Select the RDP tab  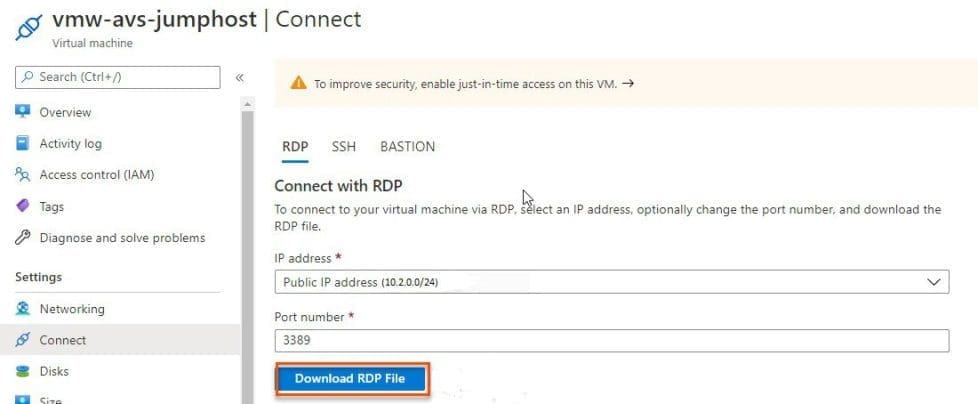click(x=295, y=146)
